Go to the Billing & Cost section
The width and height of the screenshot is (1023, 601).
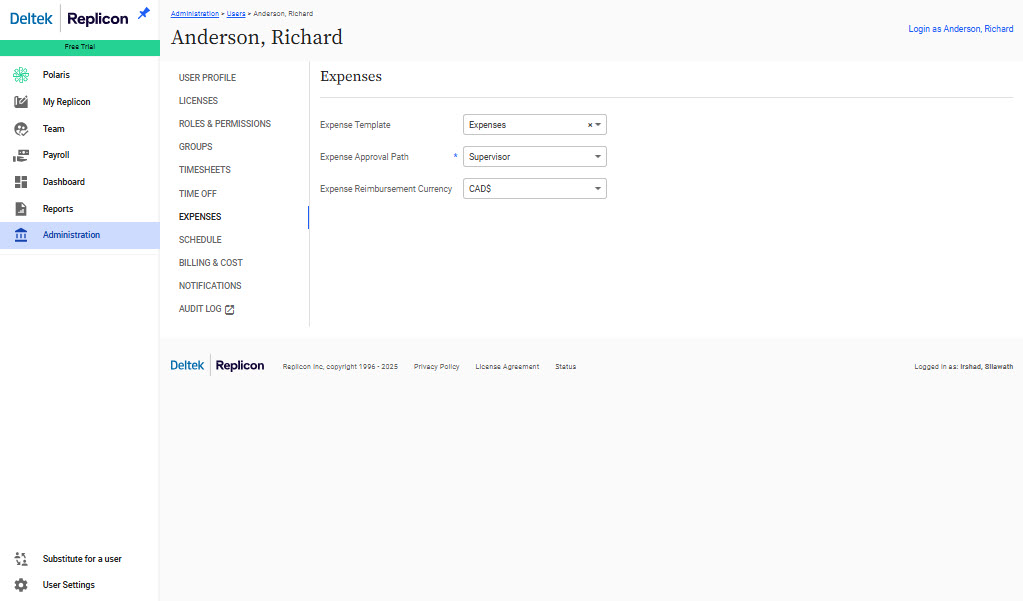coord(210,263)
